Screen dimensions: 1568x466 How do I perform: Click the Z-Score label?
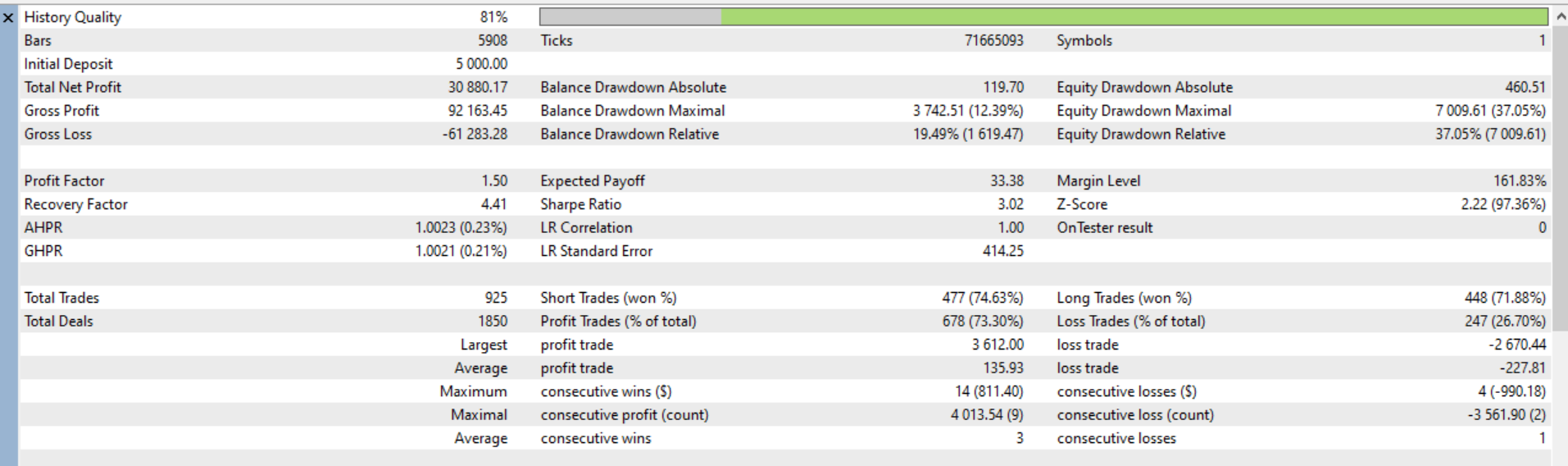tap(1081, 204)
